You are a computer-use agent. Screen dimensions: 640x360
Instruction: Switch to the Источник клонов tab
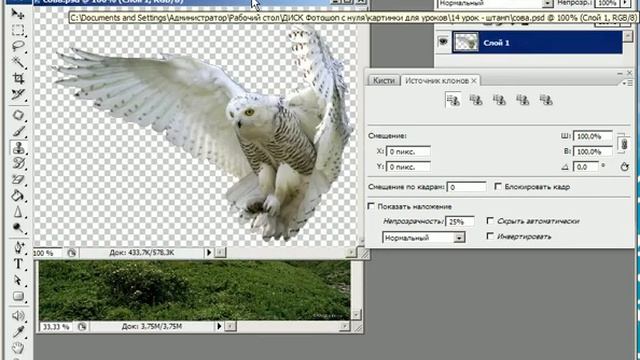tap(436, 81)
